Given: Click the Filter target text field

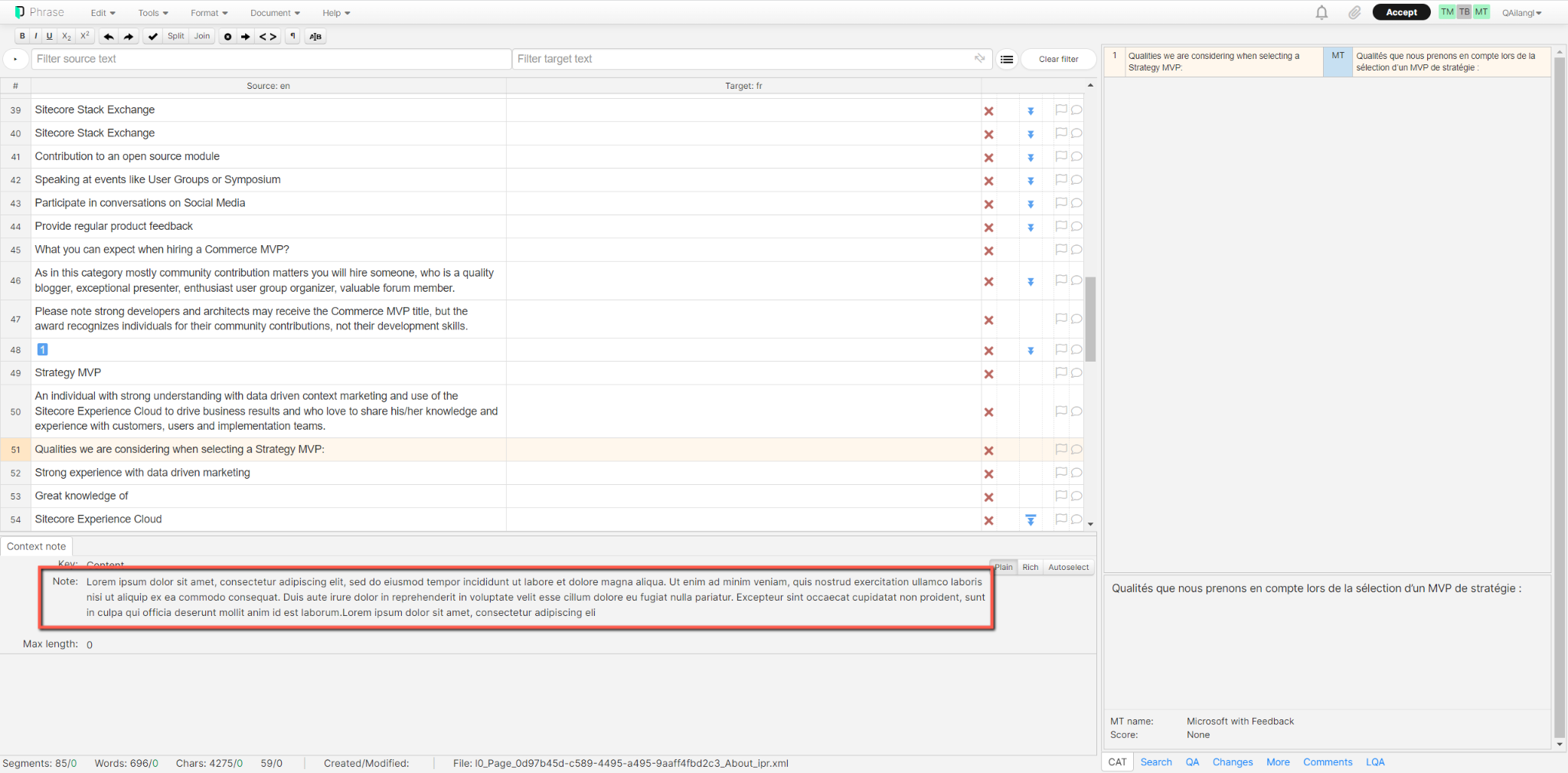Looking at the screenshot, I should click(x=752, y=59).
